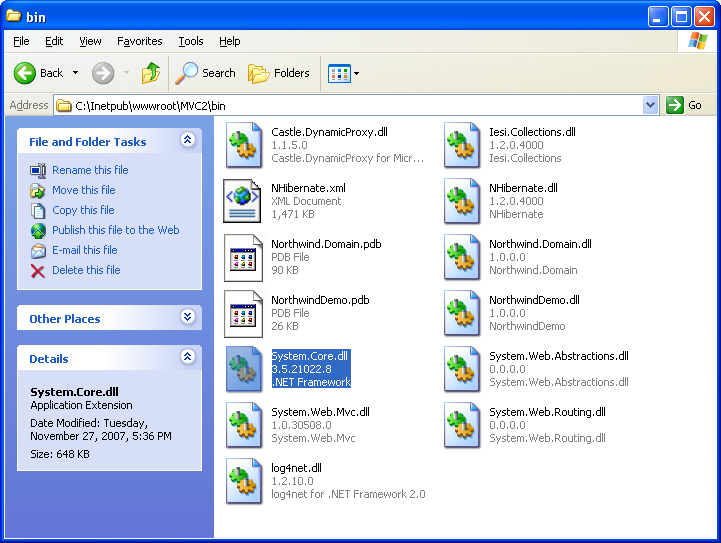
Task: Click the red X delete icon
Action: point(38,271)
